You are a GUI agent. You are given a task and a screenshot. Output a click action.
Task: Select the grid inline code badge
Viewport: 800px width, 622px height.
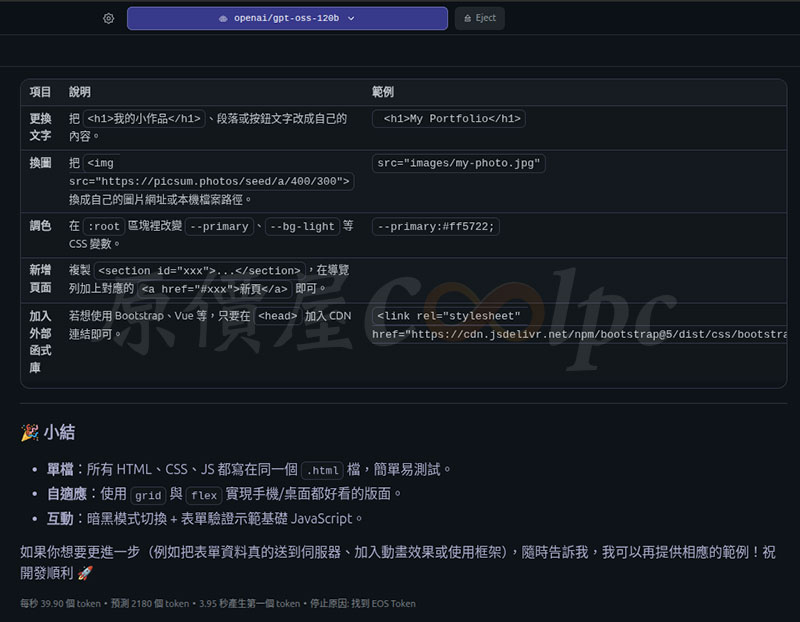[x=148, y=495]
